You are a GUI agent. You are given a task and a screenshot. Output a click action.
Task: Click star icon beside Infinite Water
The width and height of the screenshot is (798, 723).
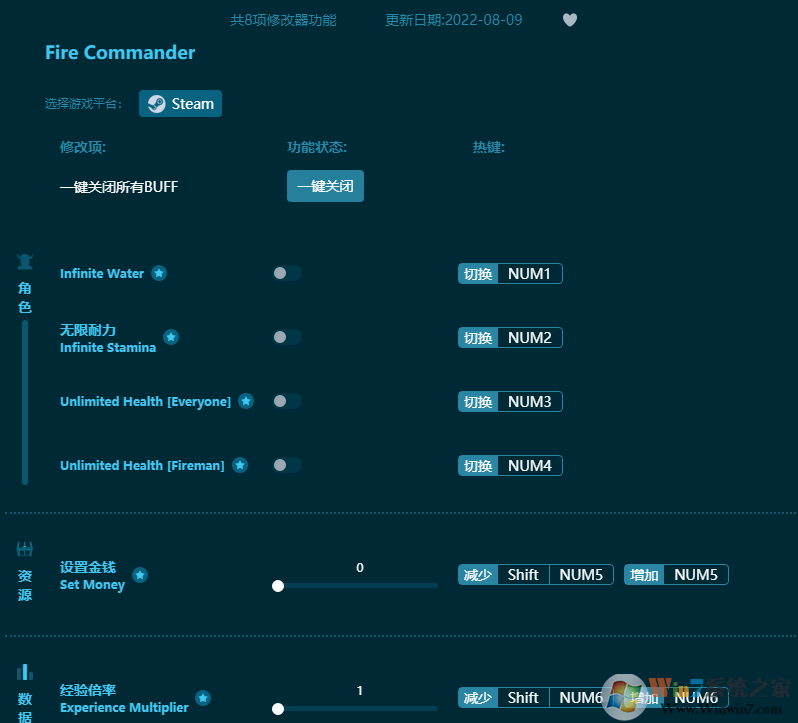click(x=159, y=273)
